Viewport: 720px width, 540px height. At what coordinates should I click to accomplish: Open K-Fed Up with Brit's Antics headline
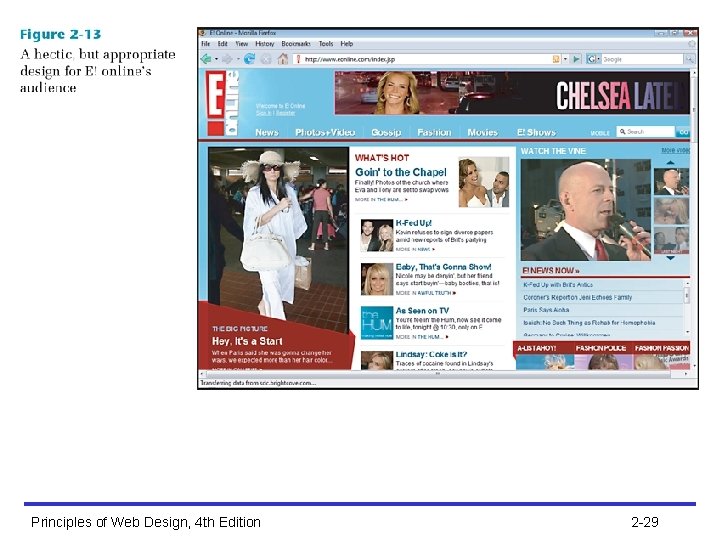(x=558, y=285)
